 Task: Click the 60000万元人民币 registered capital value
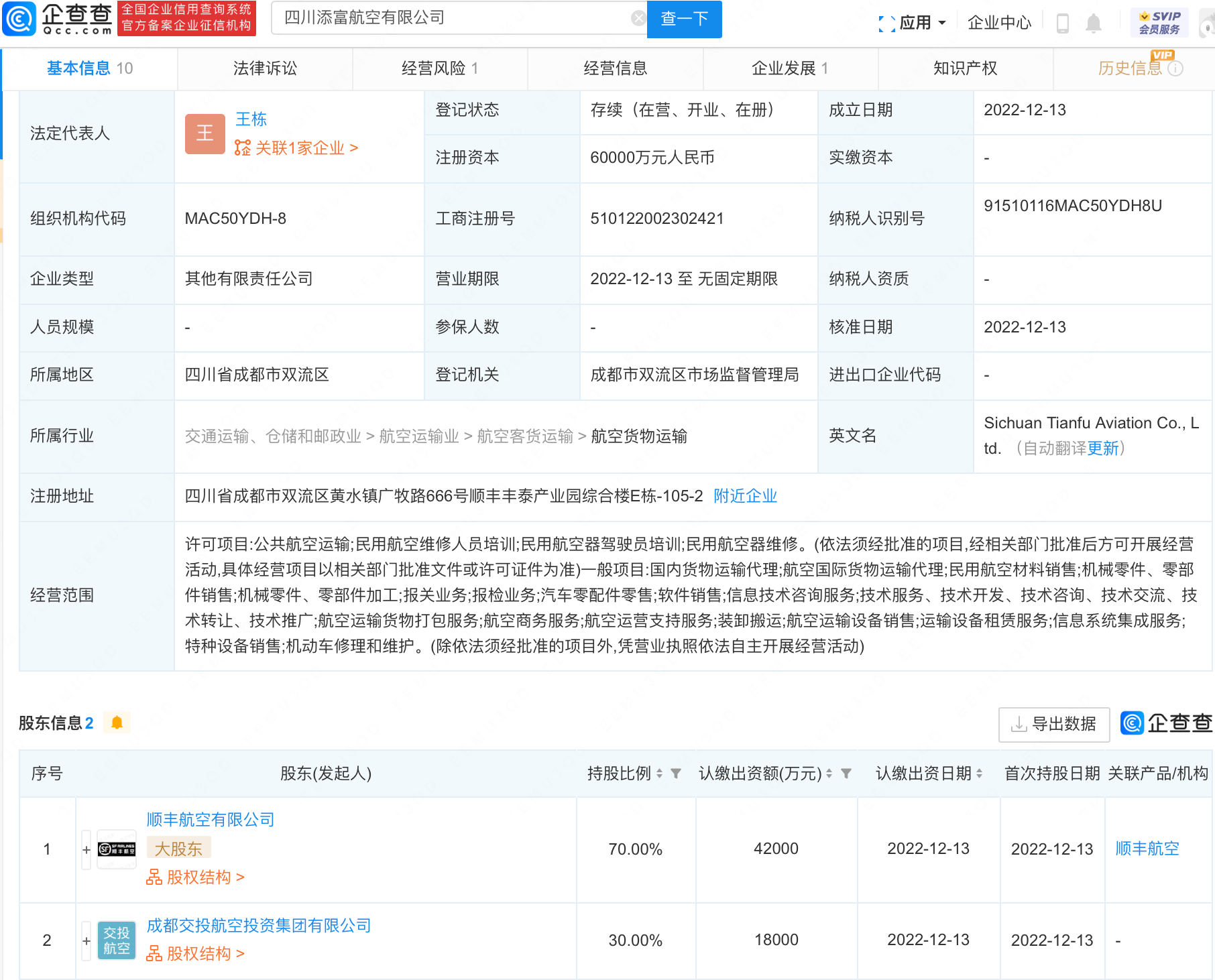point(652,158)
